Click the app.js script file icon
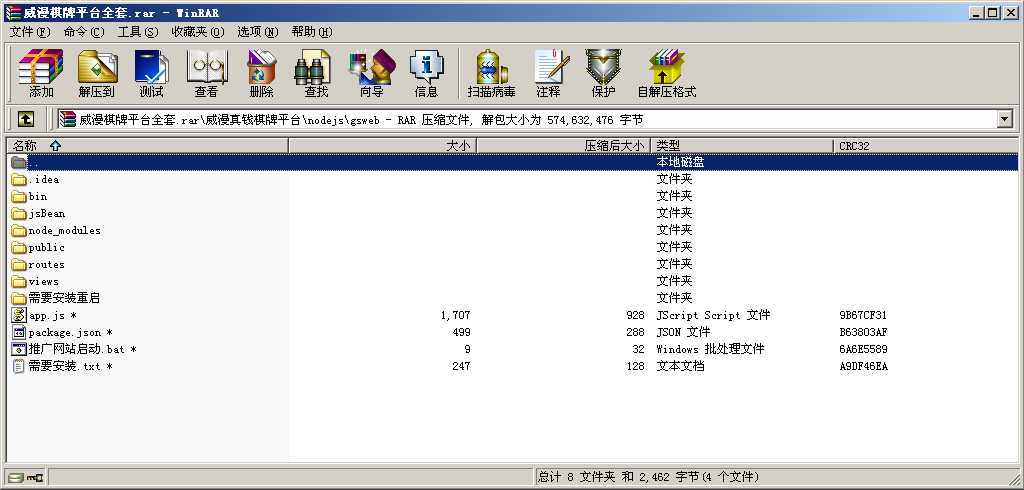 19,315
